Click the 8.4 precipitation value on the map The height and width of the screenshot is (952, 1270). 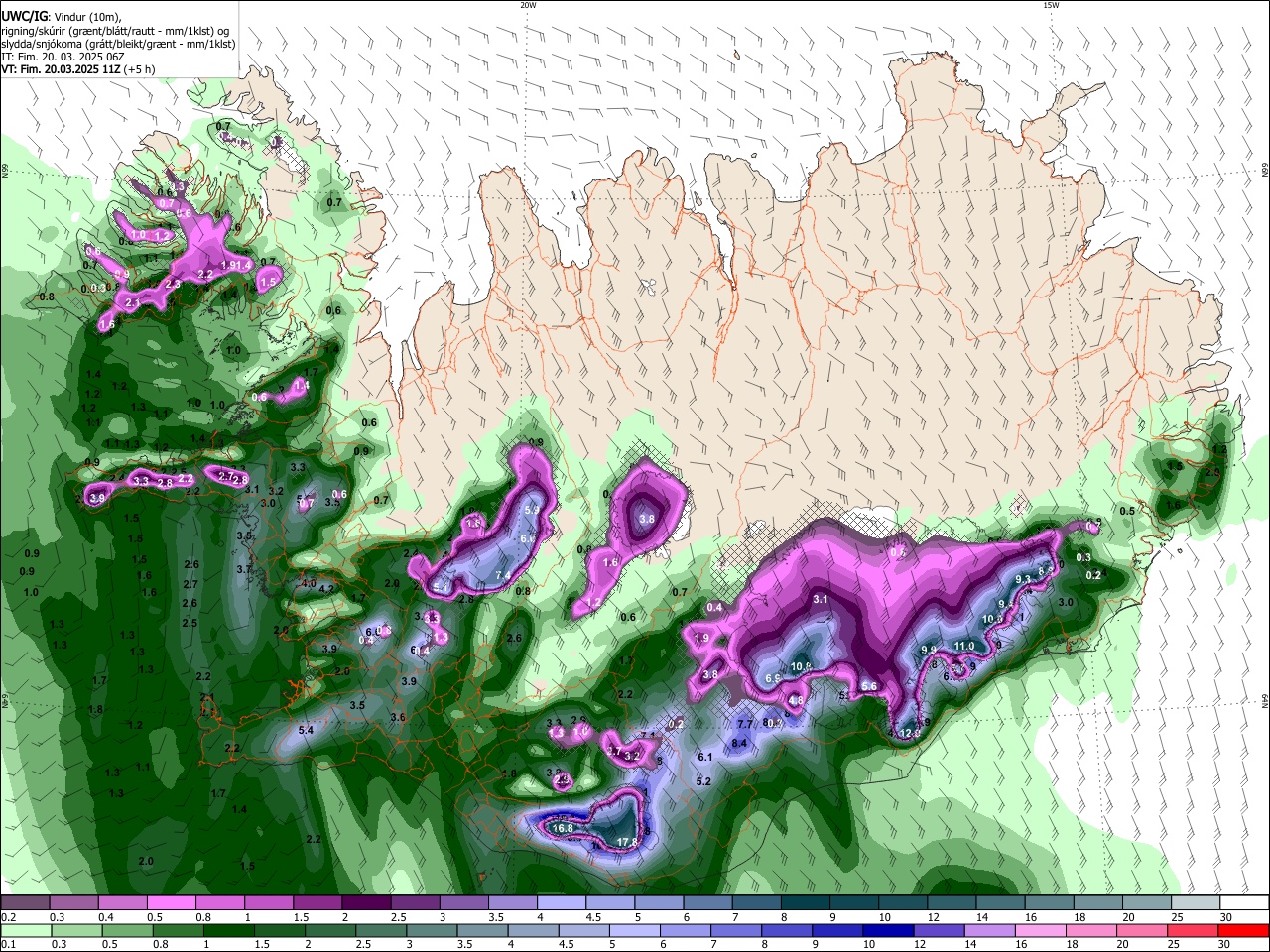pyautogui.click(x=739, y=743)
